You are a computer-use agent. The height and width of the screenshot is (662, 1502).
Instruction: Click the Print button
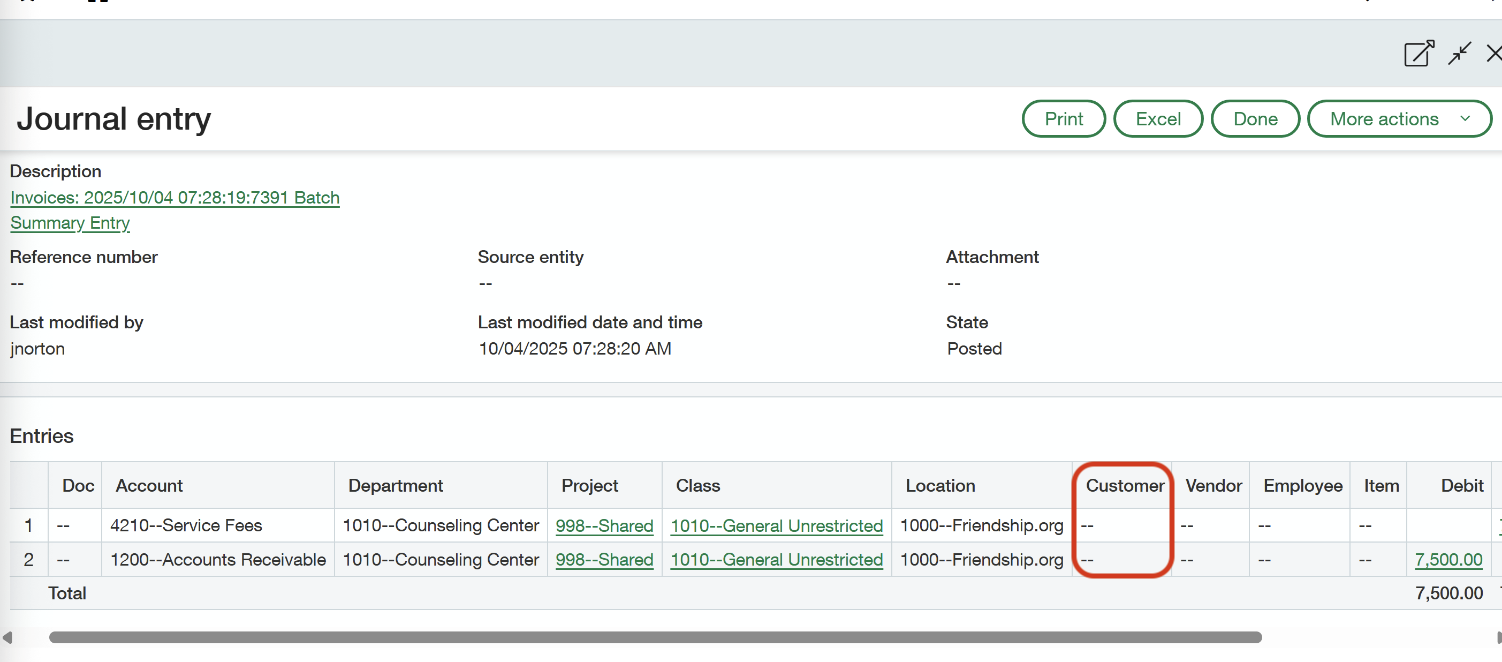pos(1063,119)
